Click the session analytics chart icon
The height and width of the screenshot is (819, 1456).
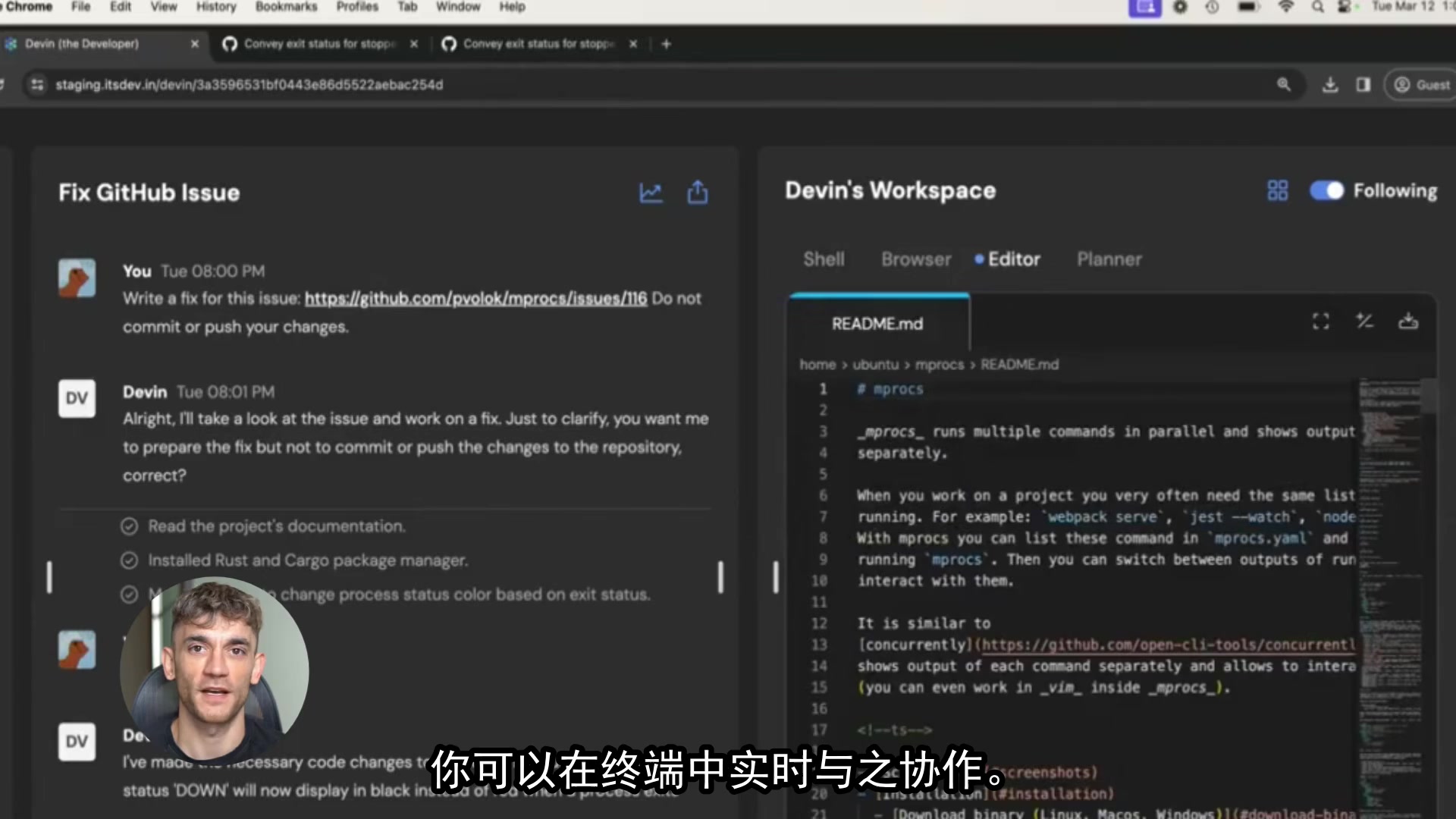click(651, 193)
